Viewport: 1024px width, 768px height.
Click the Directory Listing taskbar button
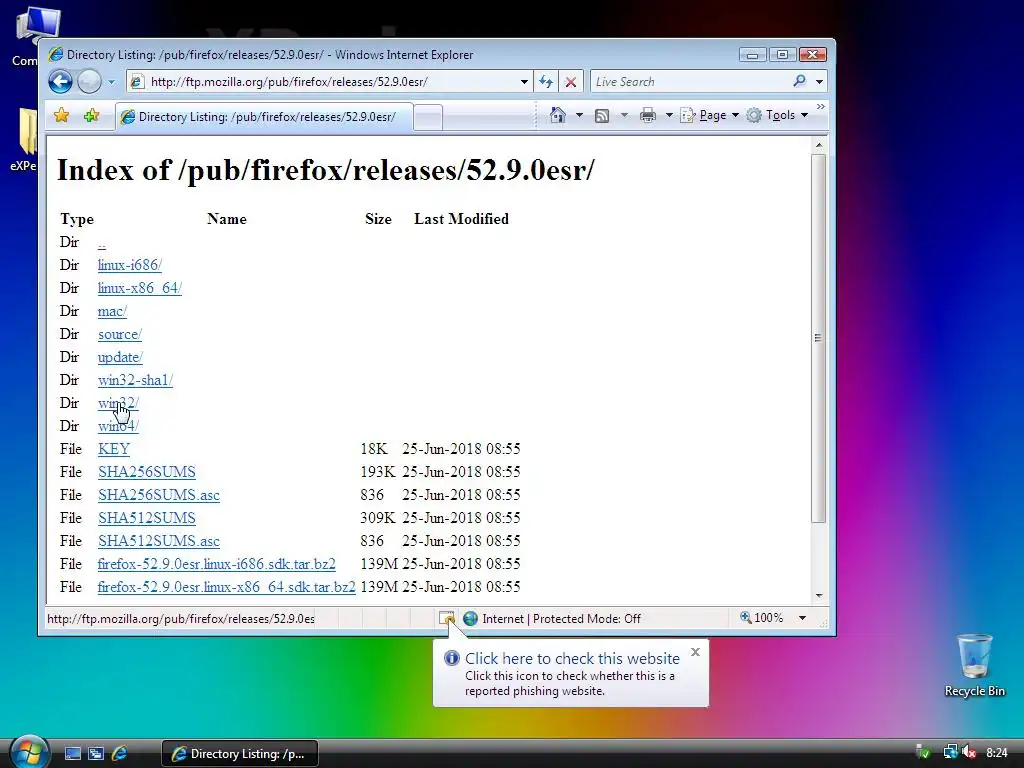pos(240,754)
